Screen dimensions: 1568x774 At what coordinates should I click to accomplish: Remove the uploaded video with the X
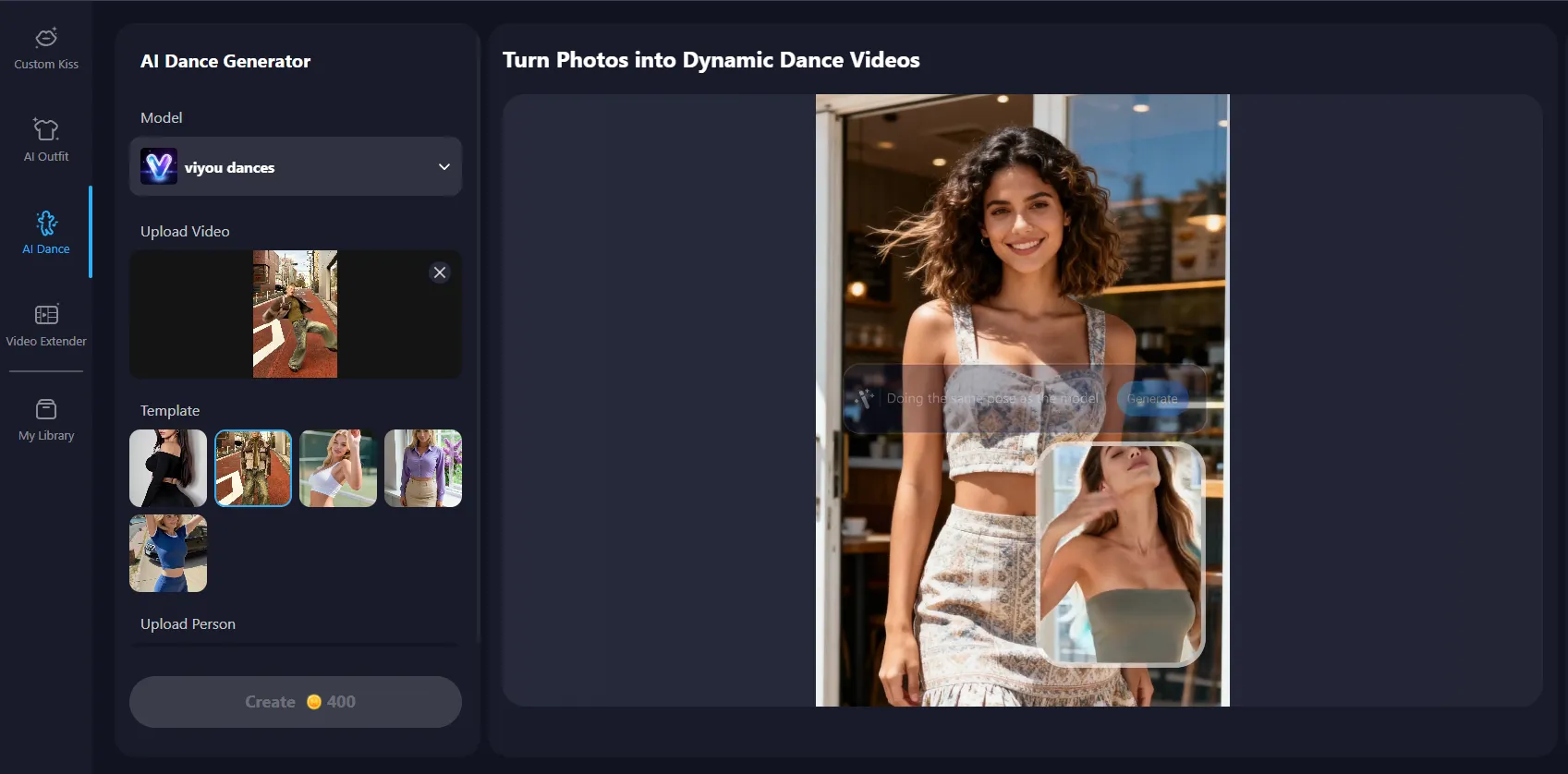point(440,272)
